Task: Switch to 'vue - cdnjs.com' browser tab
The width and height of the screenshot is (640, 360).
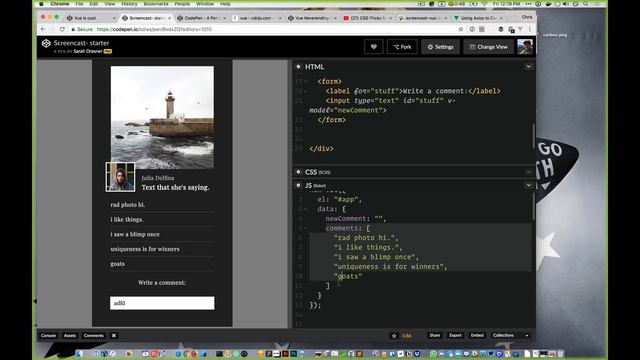Action: click(255, 18)
